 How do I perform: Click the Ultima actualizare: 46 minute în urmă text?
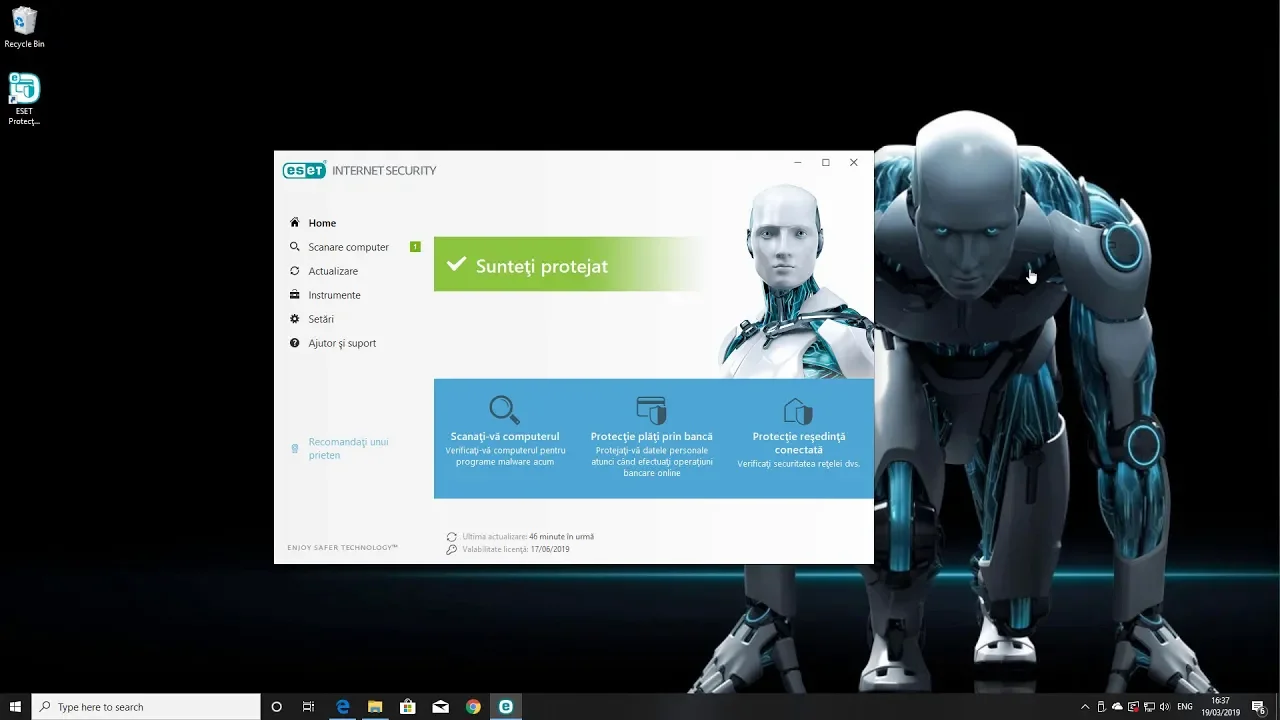(528, 537)
